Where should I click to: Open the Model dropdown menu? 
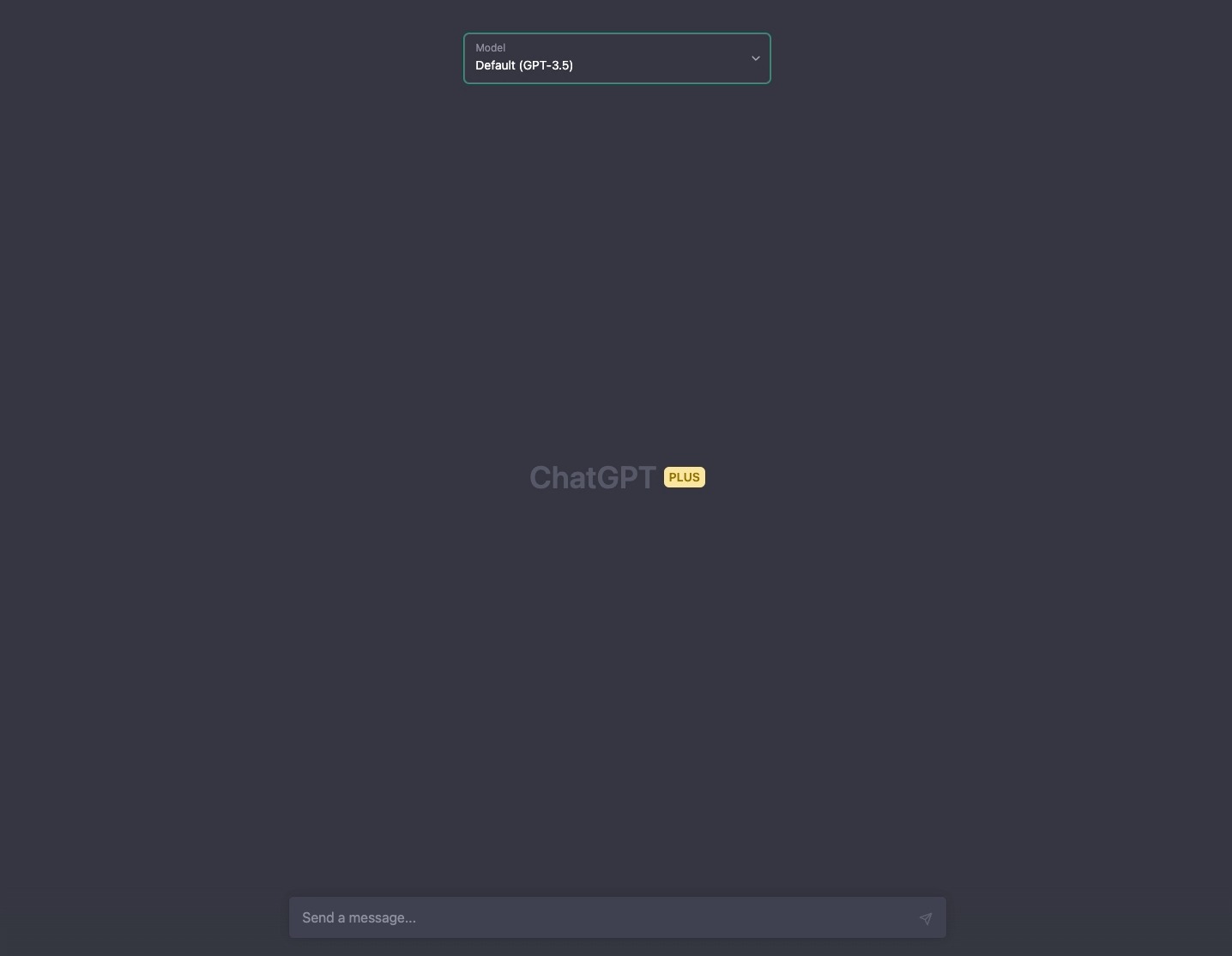tap(617, 58)
